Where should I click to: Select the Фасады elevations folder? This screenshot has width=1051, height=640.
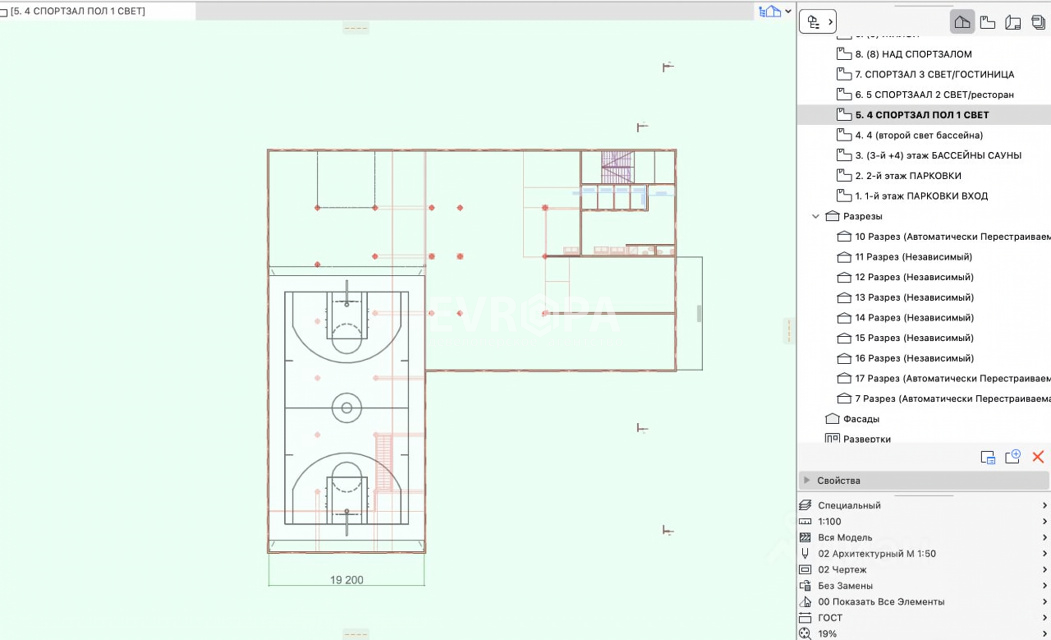(x=861, y=419)
